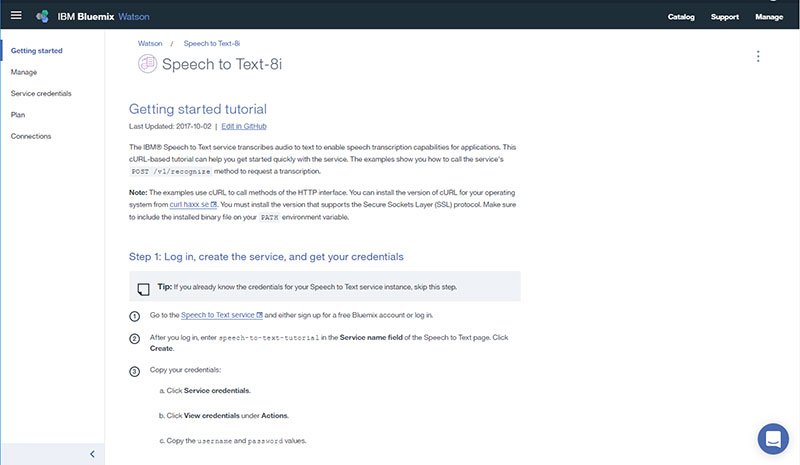800x465 pixels.
Task: Select Manage in the left sidebar
Action: [x=24, y=72]
